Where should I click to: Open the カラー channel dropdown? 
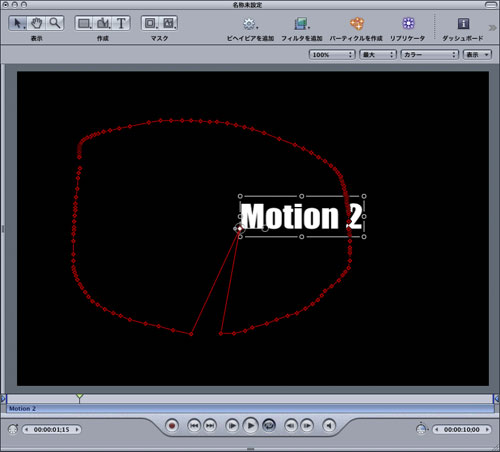429,55
